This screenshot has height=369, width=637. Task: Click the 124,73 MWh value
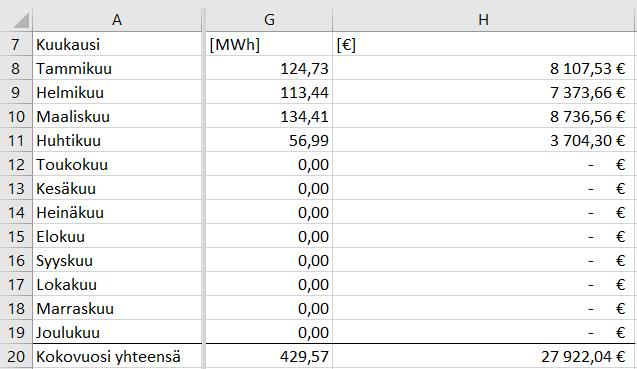(269, 68)
